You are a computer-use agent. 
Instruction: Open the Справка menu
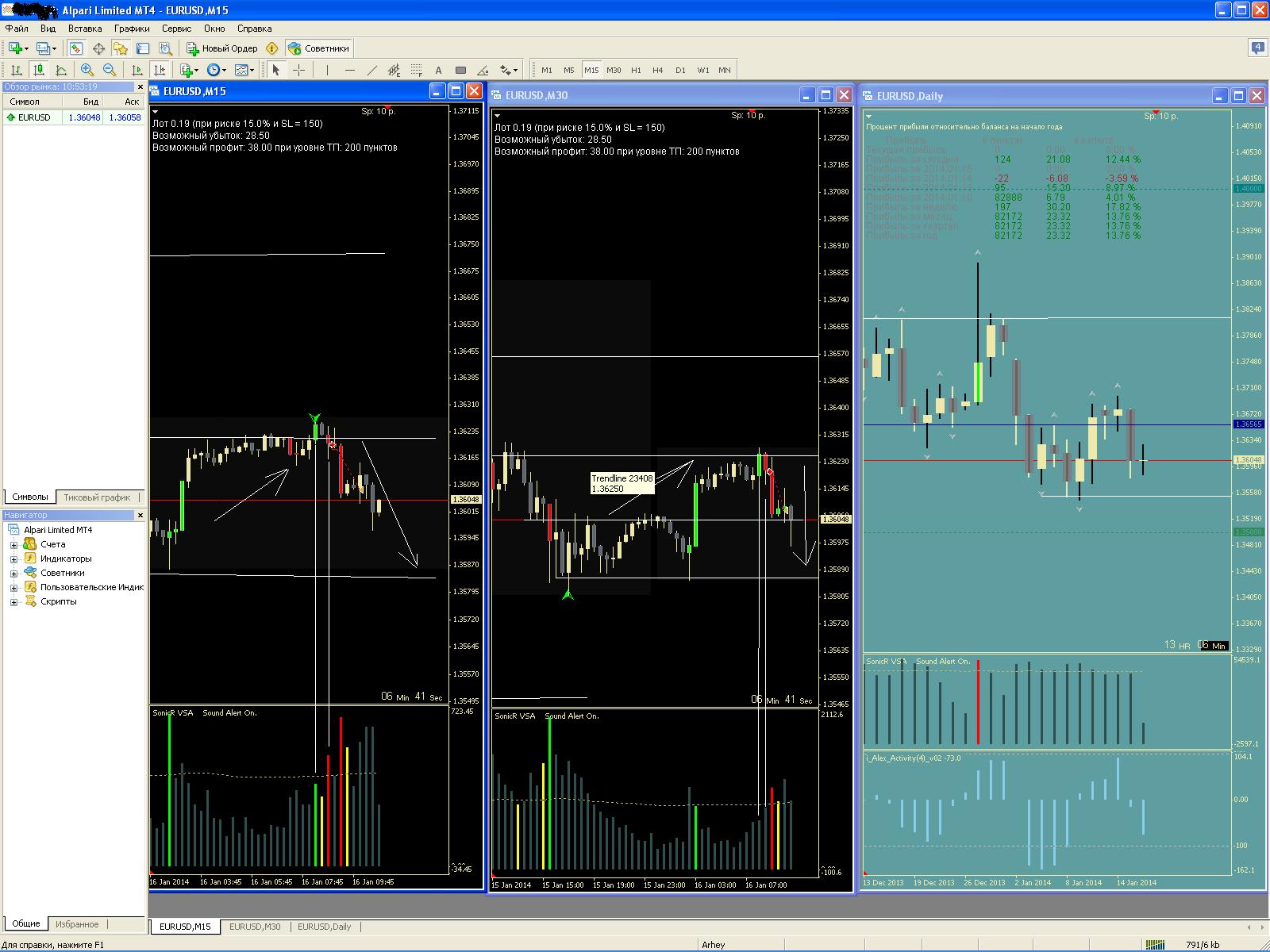(x=254, y=29)
